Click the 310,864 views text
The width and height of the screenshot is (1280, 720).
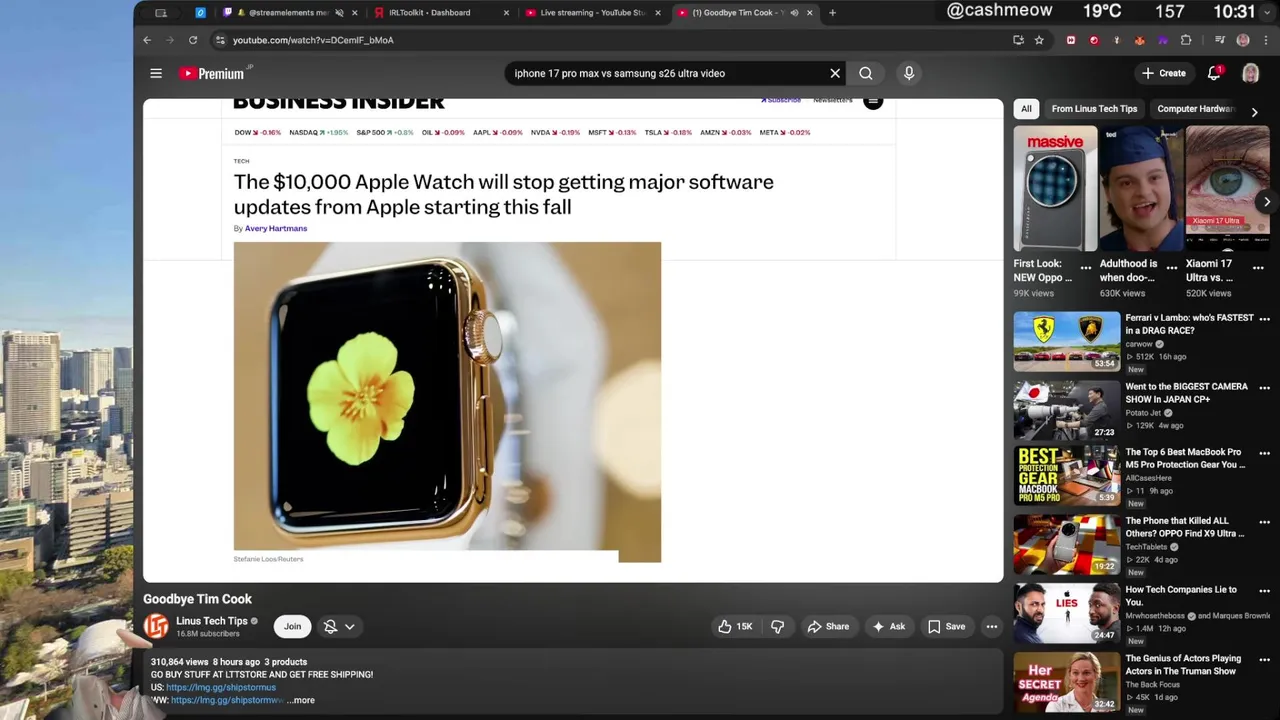point(180,662)
